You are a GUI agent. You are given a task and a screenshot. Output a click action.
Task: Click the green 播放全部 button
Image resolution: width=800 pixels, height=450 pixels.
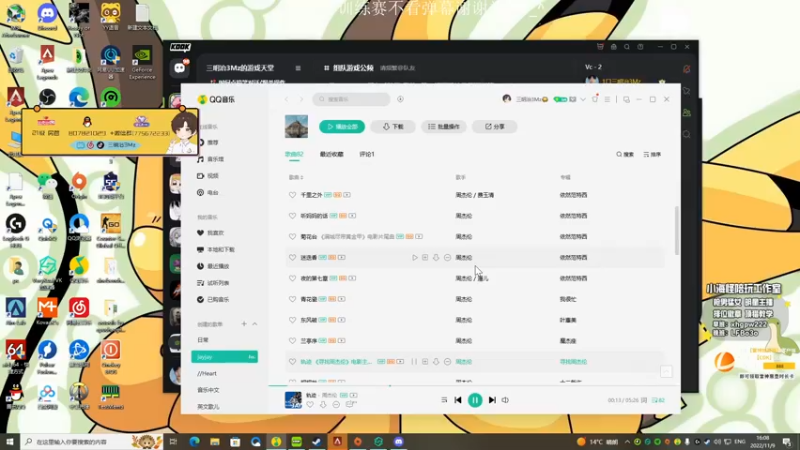click(342, 127)
